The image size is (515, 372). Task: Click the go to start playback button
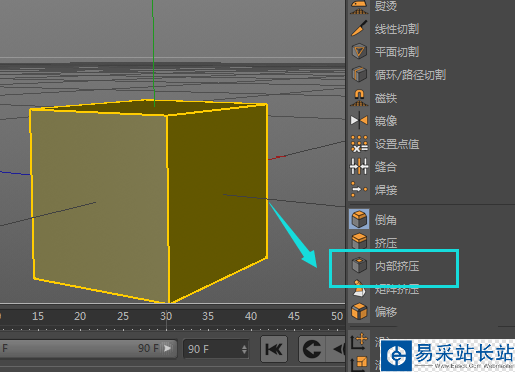pyautogui.click(x=274, y=349)
